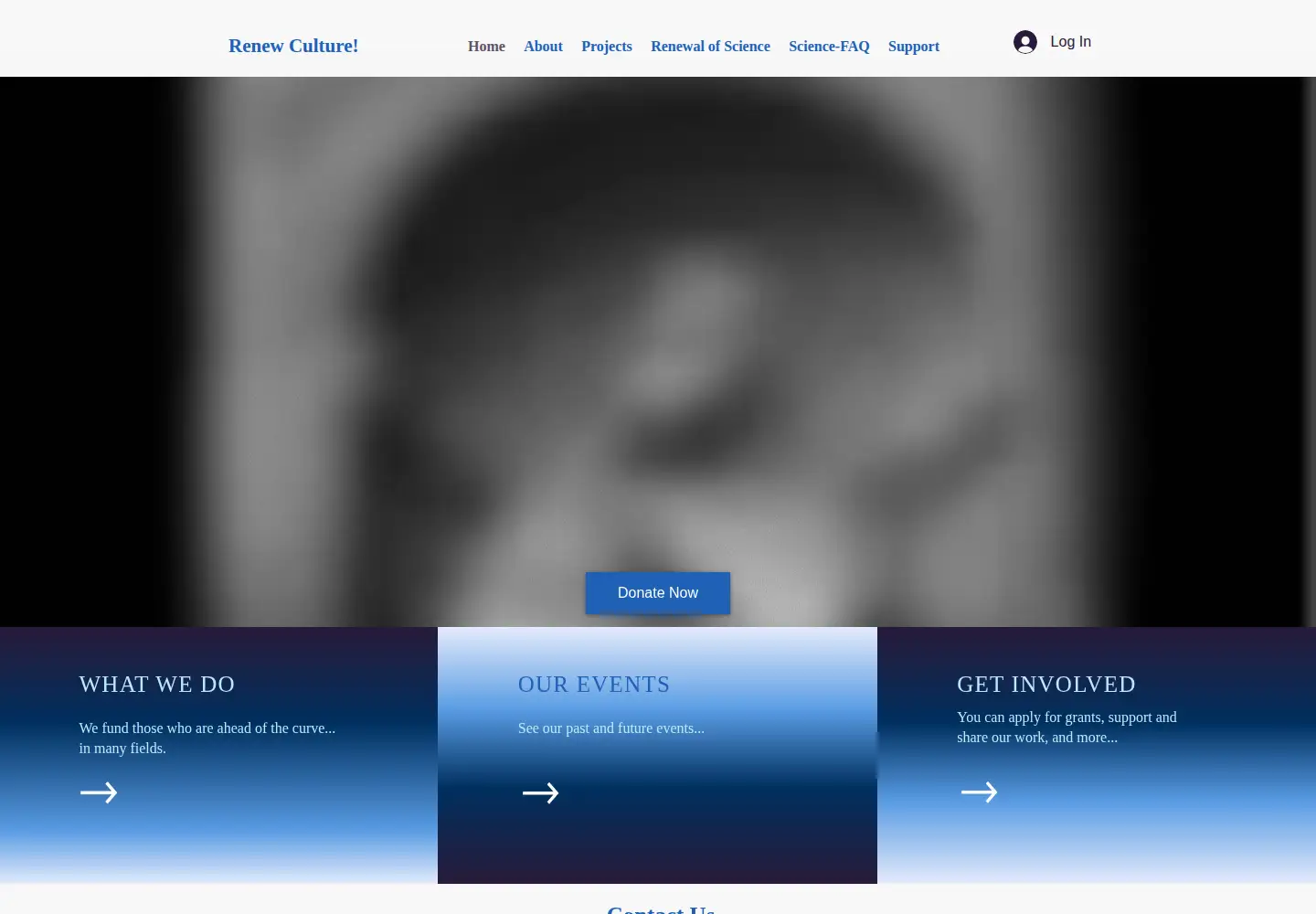This screenshot has width=1316, height=914.
Task: Click the user avatar icon beside Log In
Action: point(1025,42)
